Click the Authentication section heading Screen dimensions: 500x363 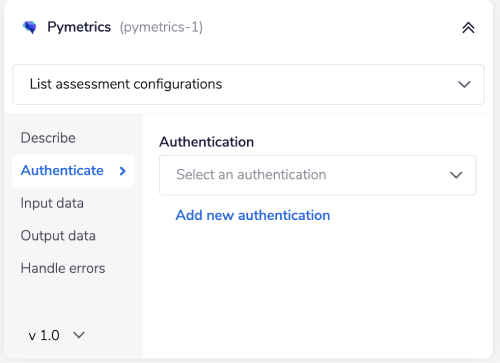coord(206,142)
